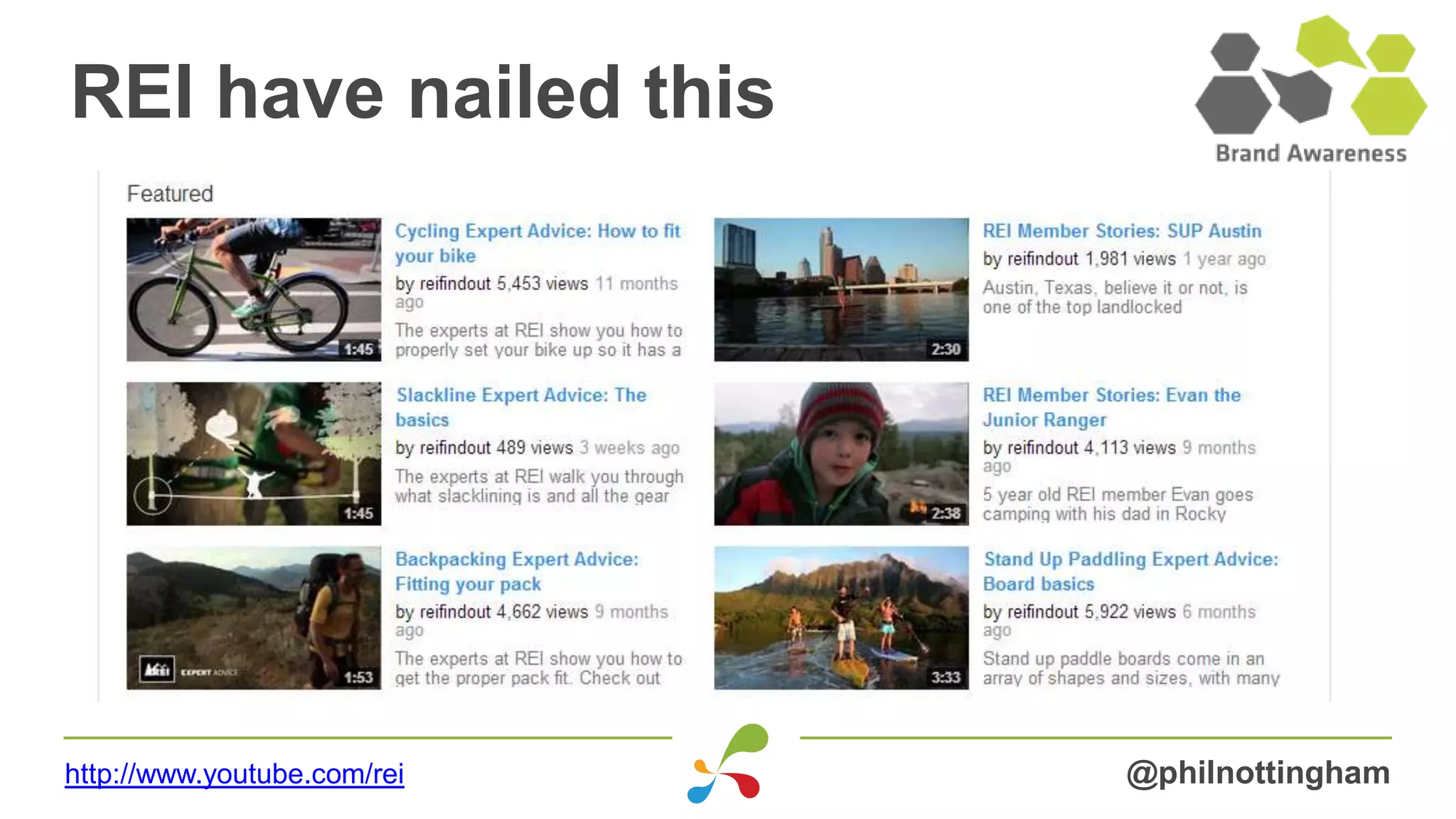
Task: Click the '5,453 views' text on cycling video
Action: (542, 284)
